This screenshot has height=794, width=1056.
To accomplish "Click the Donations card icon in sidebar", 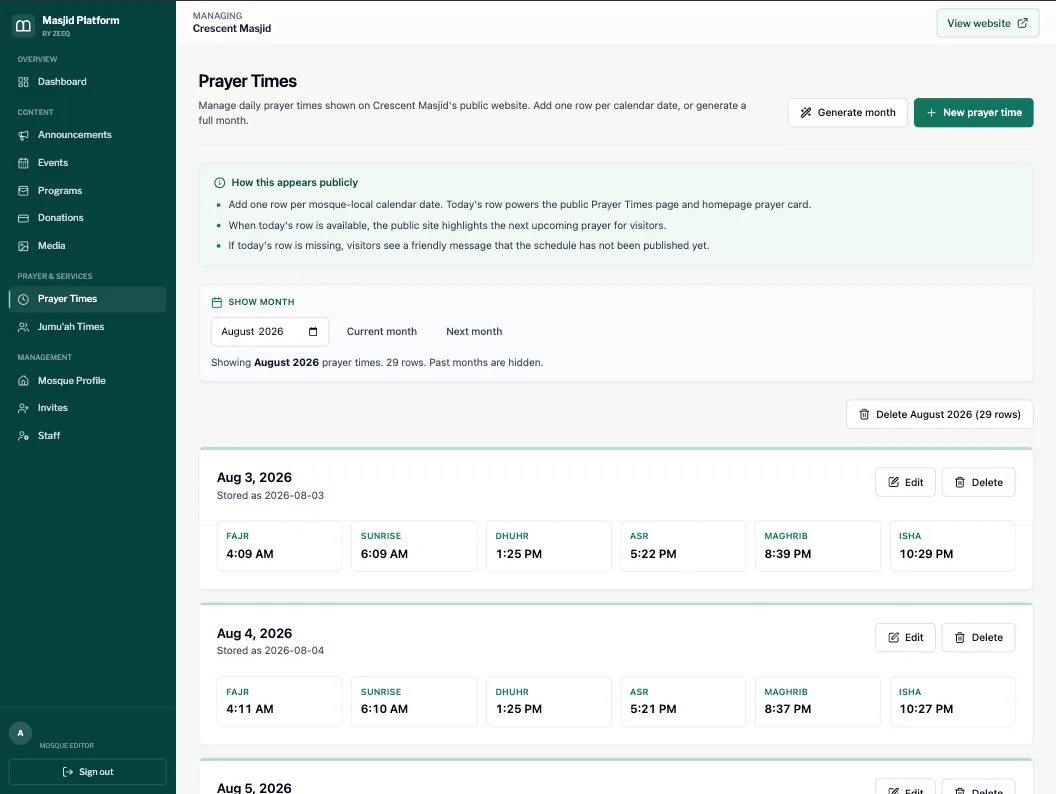I will (24, 218).
